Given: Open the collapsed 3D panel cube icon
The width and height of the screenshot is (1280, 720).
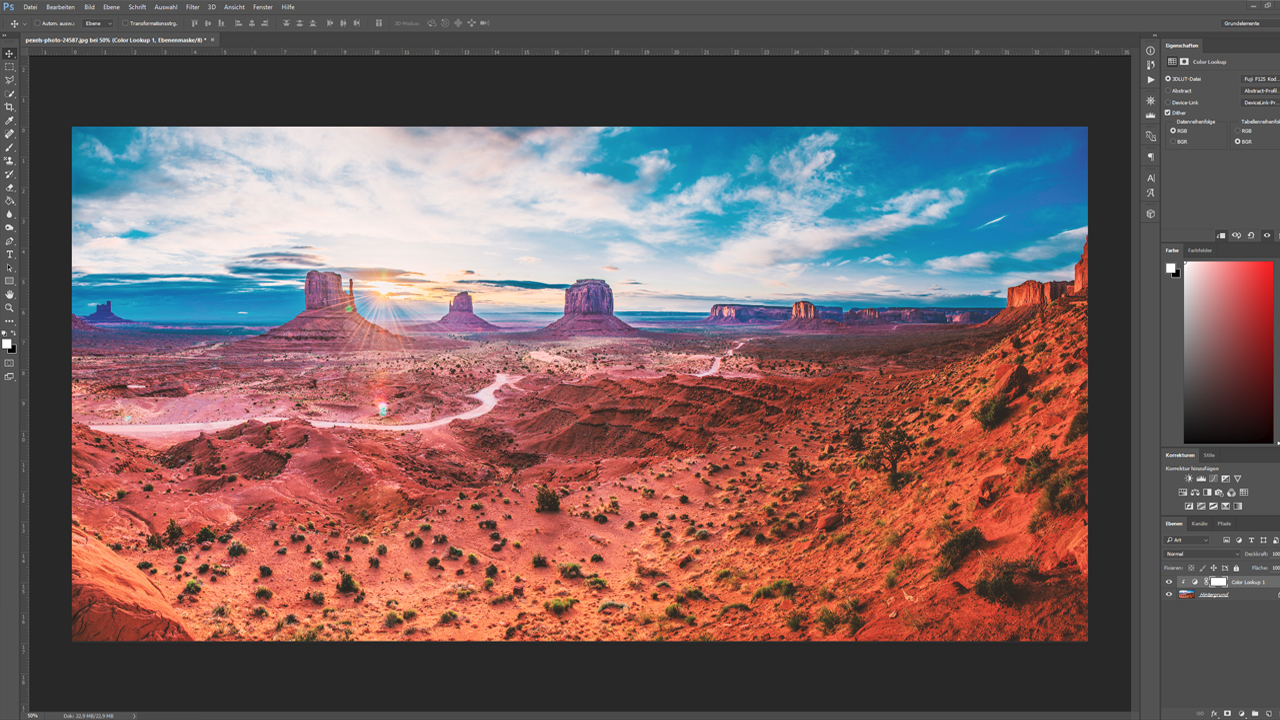Looking at the screenshot, I should pos(1151,214).
